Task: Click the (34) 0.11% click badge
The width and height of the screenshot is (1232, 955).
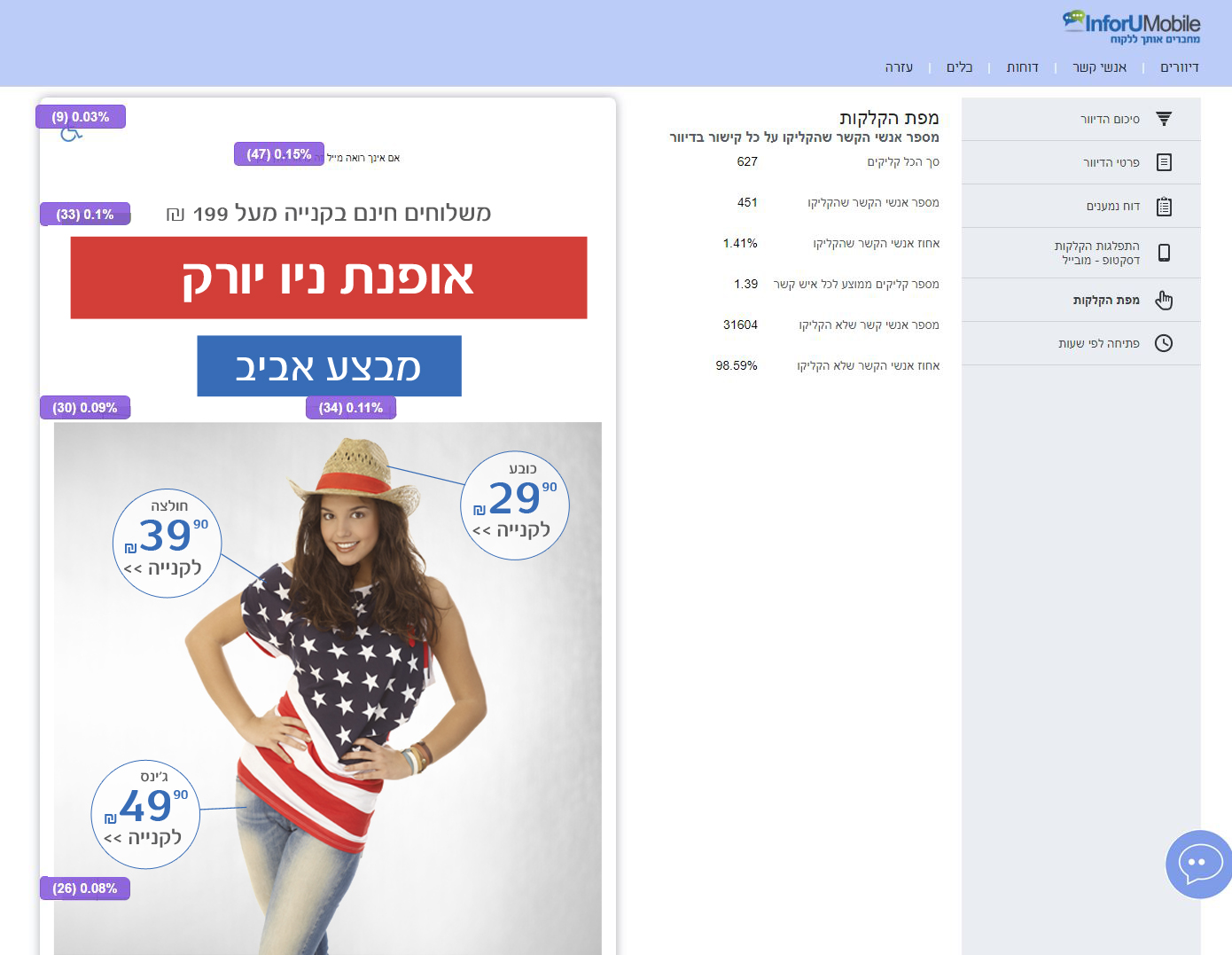Action: coord(351,408)
